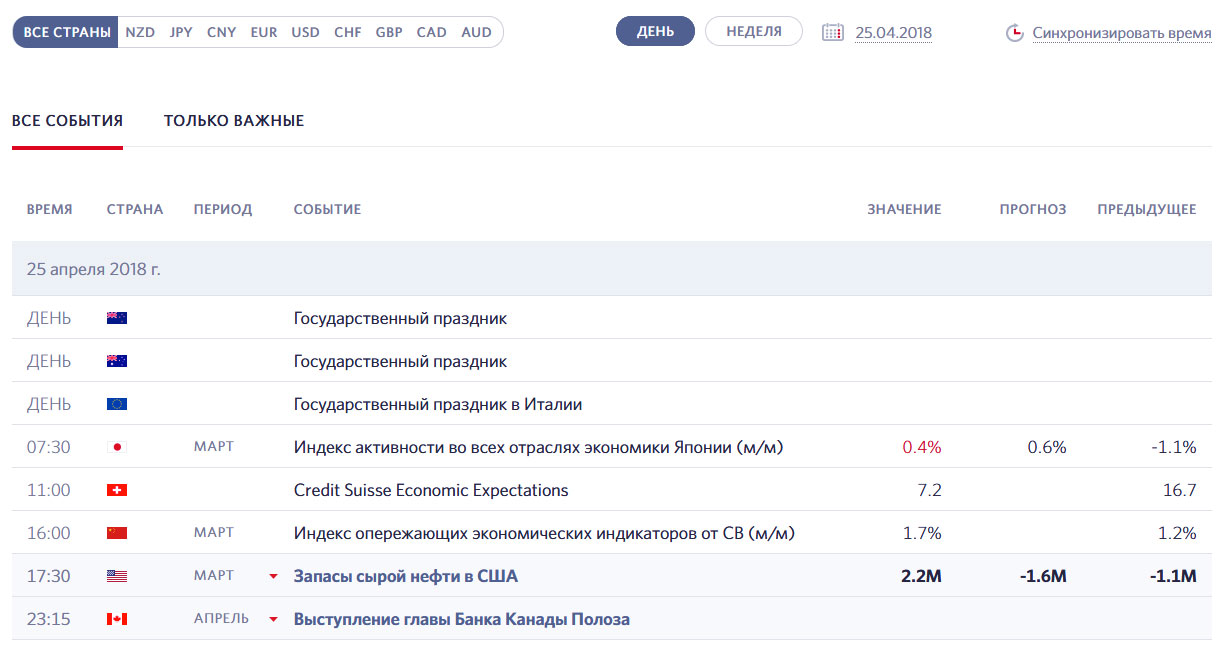Switch the view to НЕДЕЛЯ
Viewport: 1228px width, 646px height.
(753, 31)
